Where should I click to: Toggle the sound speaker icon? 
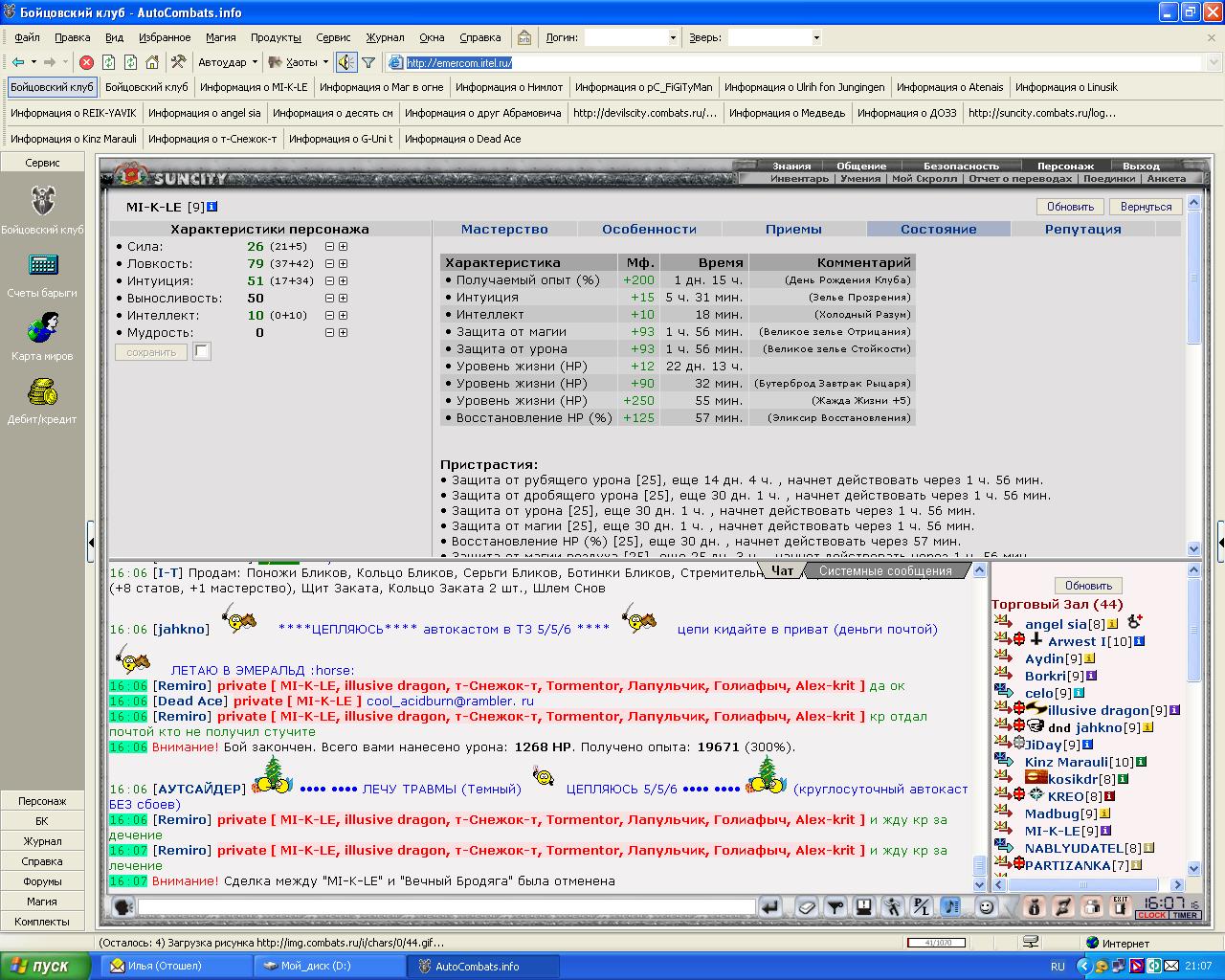pos(345,62)
